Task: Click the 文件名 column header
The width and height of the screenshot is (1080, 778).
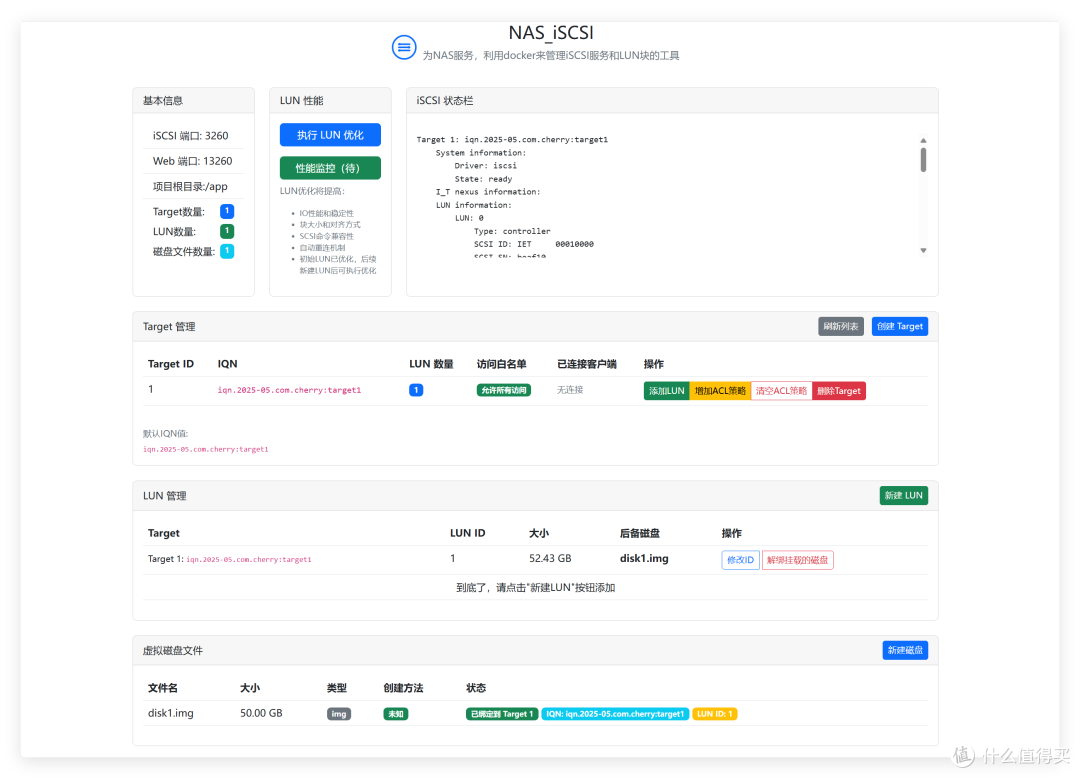Action: (x=163, y=688)
